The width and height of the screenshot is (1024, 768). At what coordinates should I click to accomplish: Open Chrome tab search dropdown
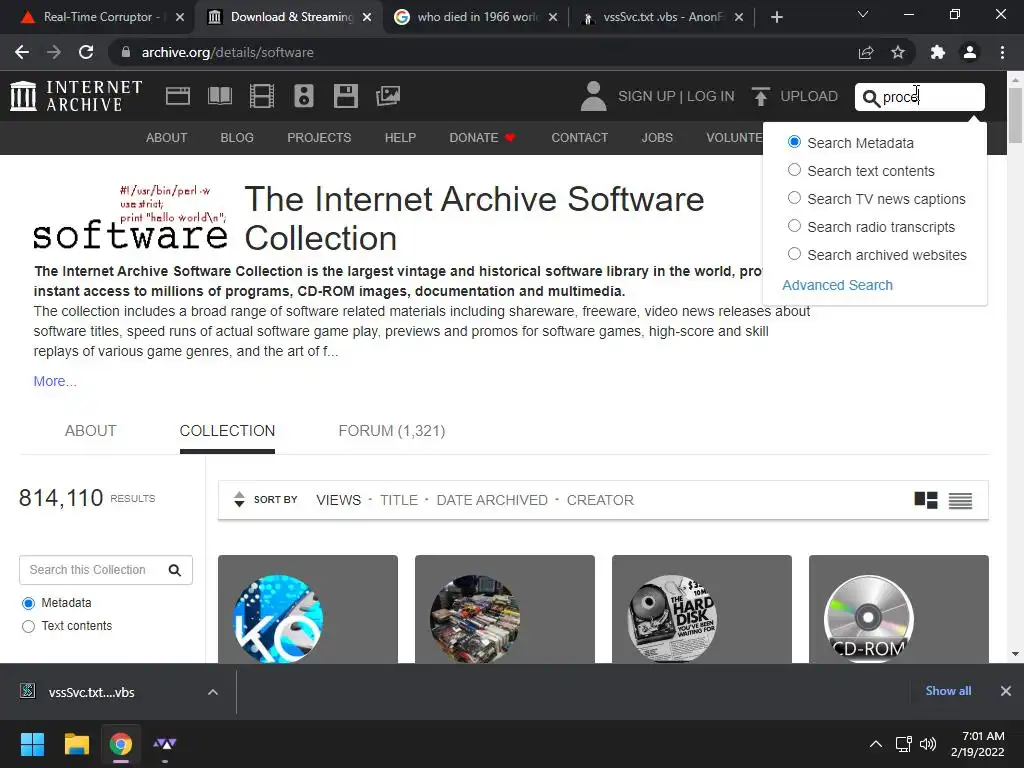(863, 14)
